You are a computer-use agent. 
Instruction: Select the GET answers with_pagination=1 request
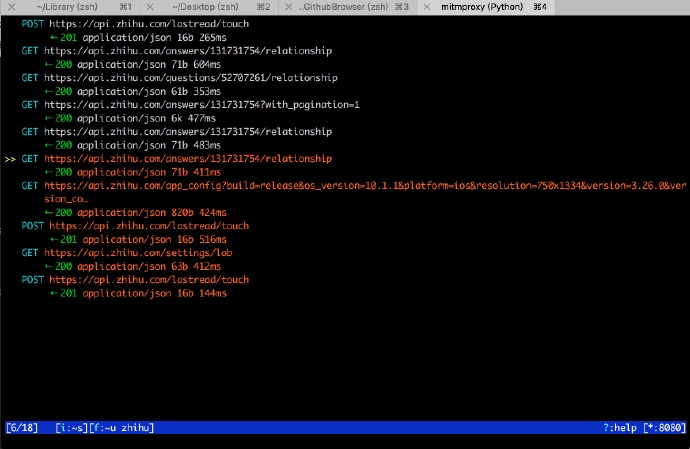202,104
